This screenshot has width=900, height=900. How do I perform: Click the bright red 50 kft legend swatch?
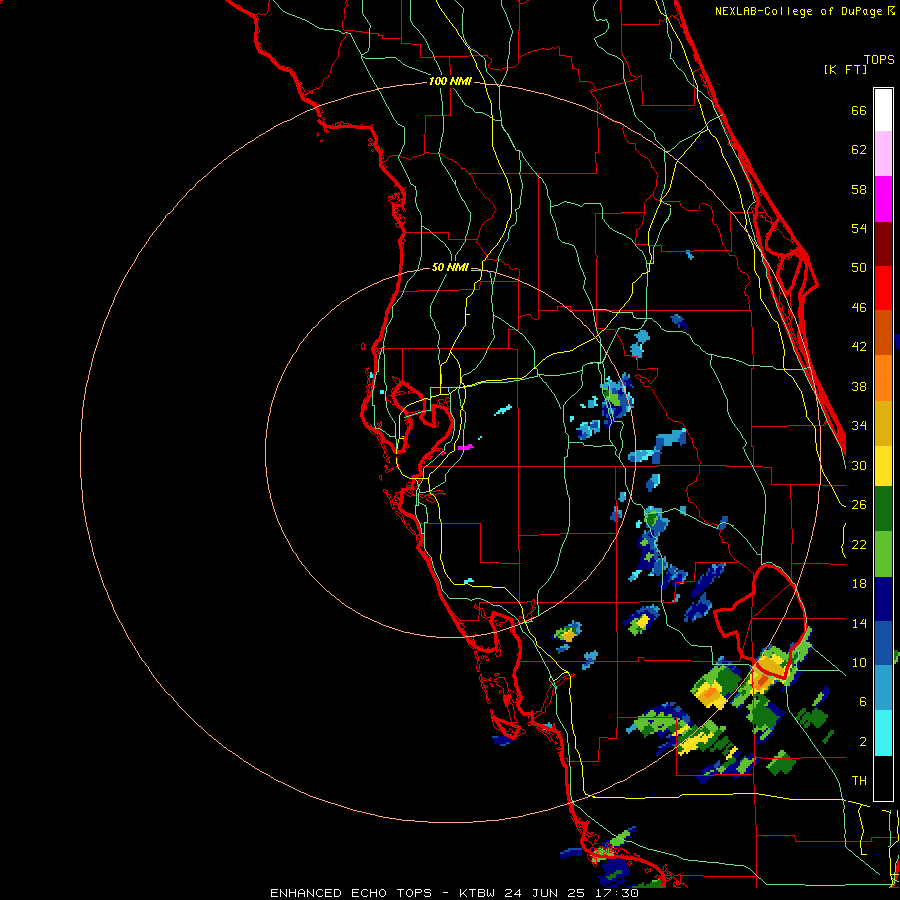(x=883, y=288)
